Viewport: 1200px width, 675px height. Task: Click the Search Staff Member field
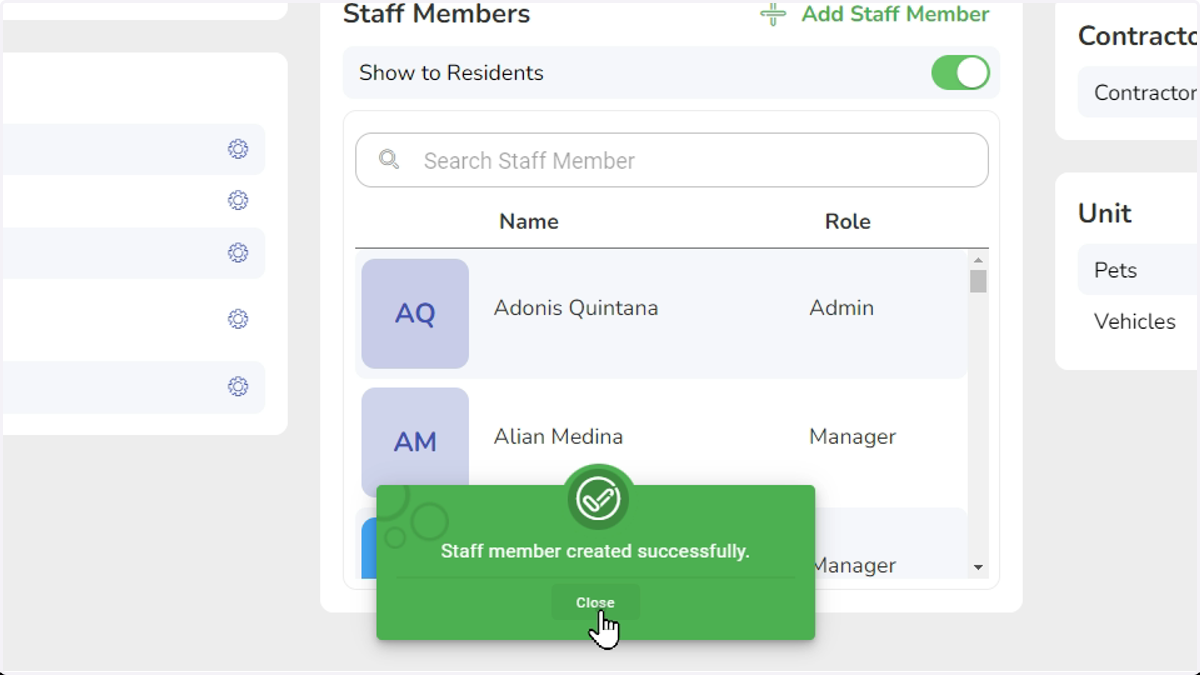coord(672,160)
